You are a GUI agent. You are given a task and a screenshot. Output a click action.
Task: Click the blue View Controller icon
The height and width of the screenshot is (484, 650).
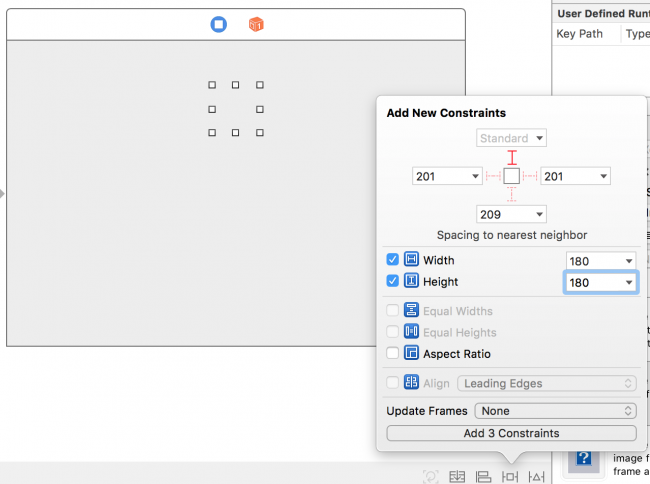(x=218, y=24)
